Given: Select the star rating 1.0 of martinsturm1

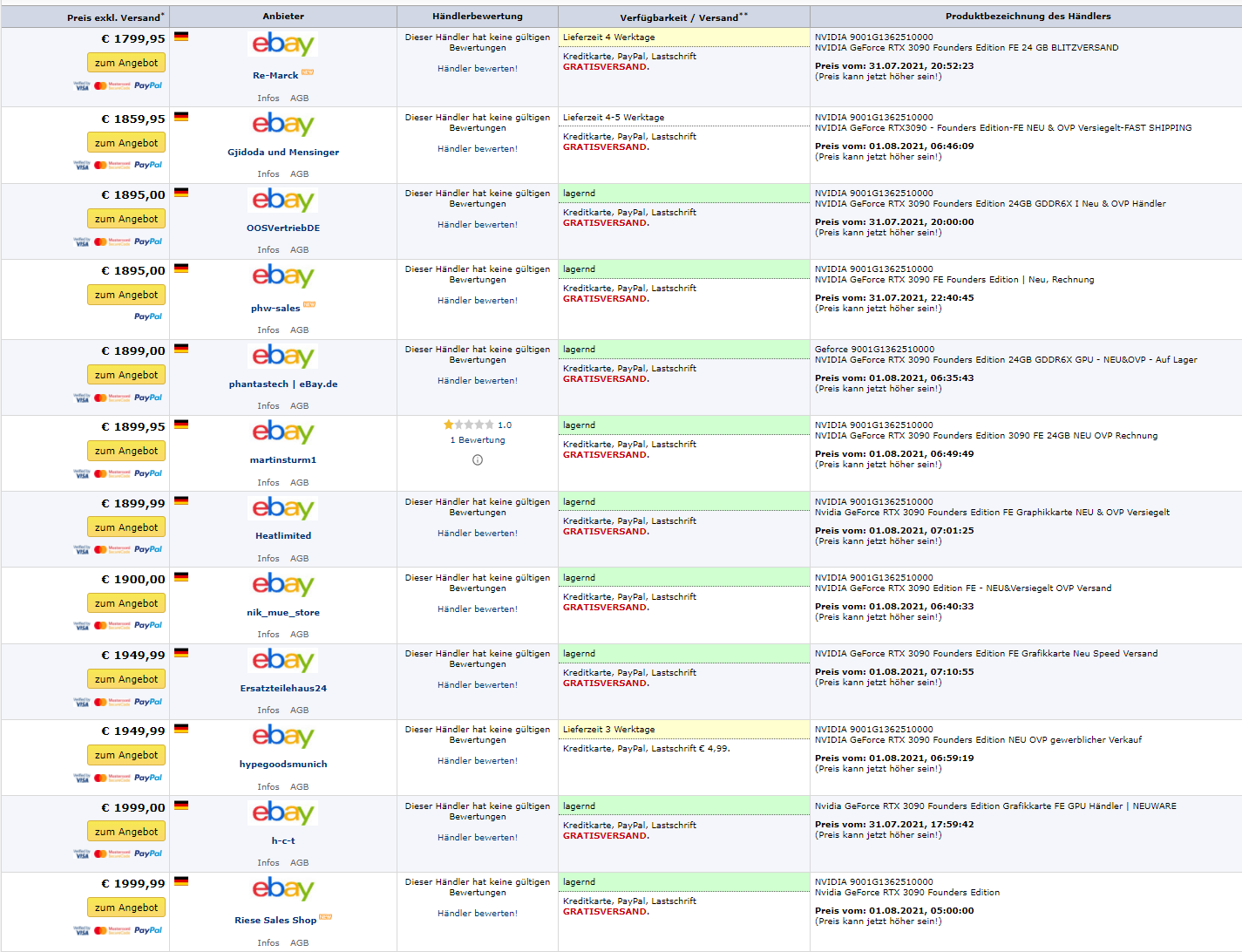Looking at the screenshot, I should coord(478,425).
